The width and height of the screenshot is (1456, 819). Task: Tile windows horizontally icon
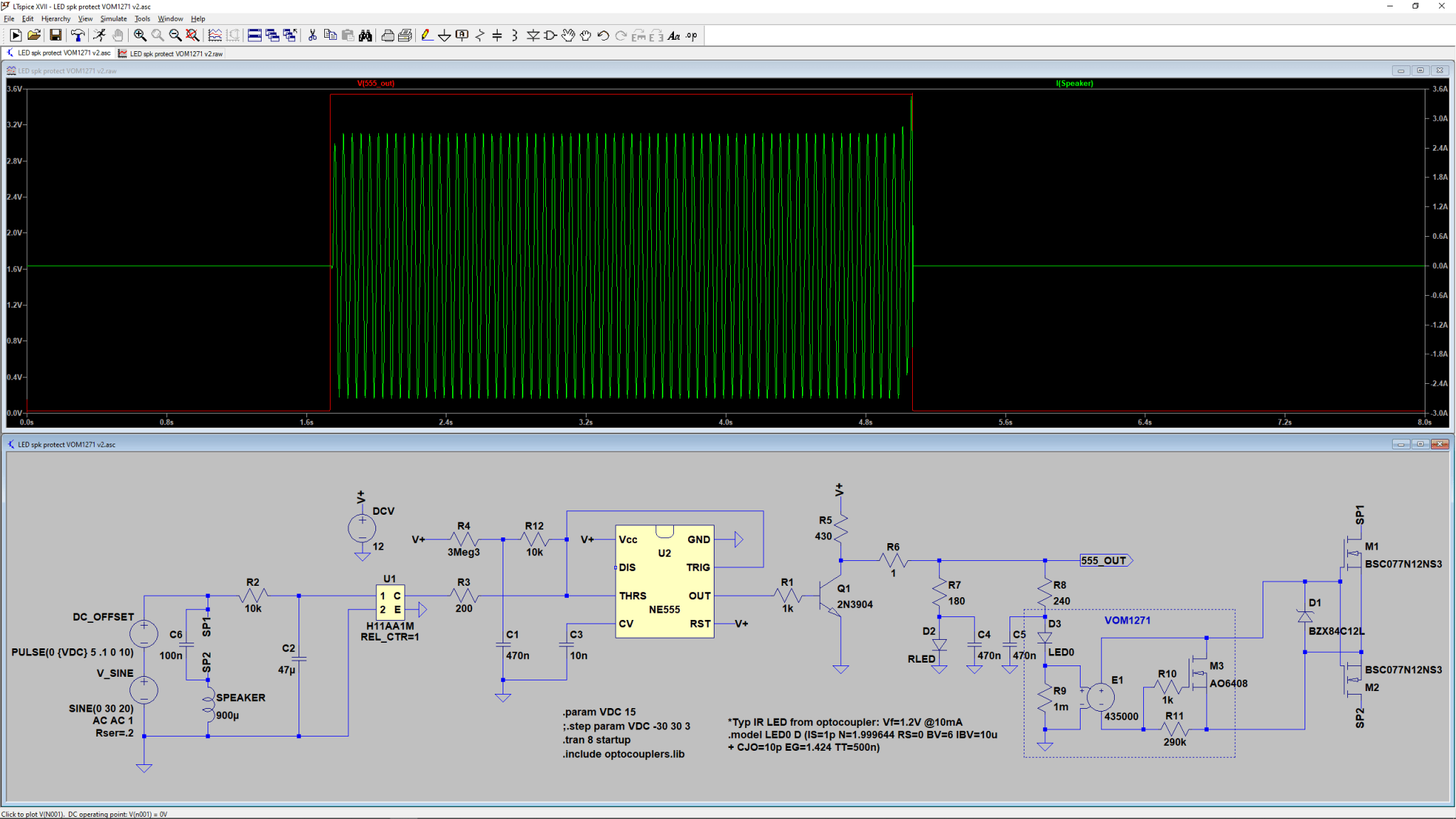click(255, 35)
